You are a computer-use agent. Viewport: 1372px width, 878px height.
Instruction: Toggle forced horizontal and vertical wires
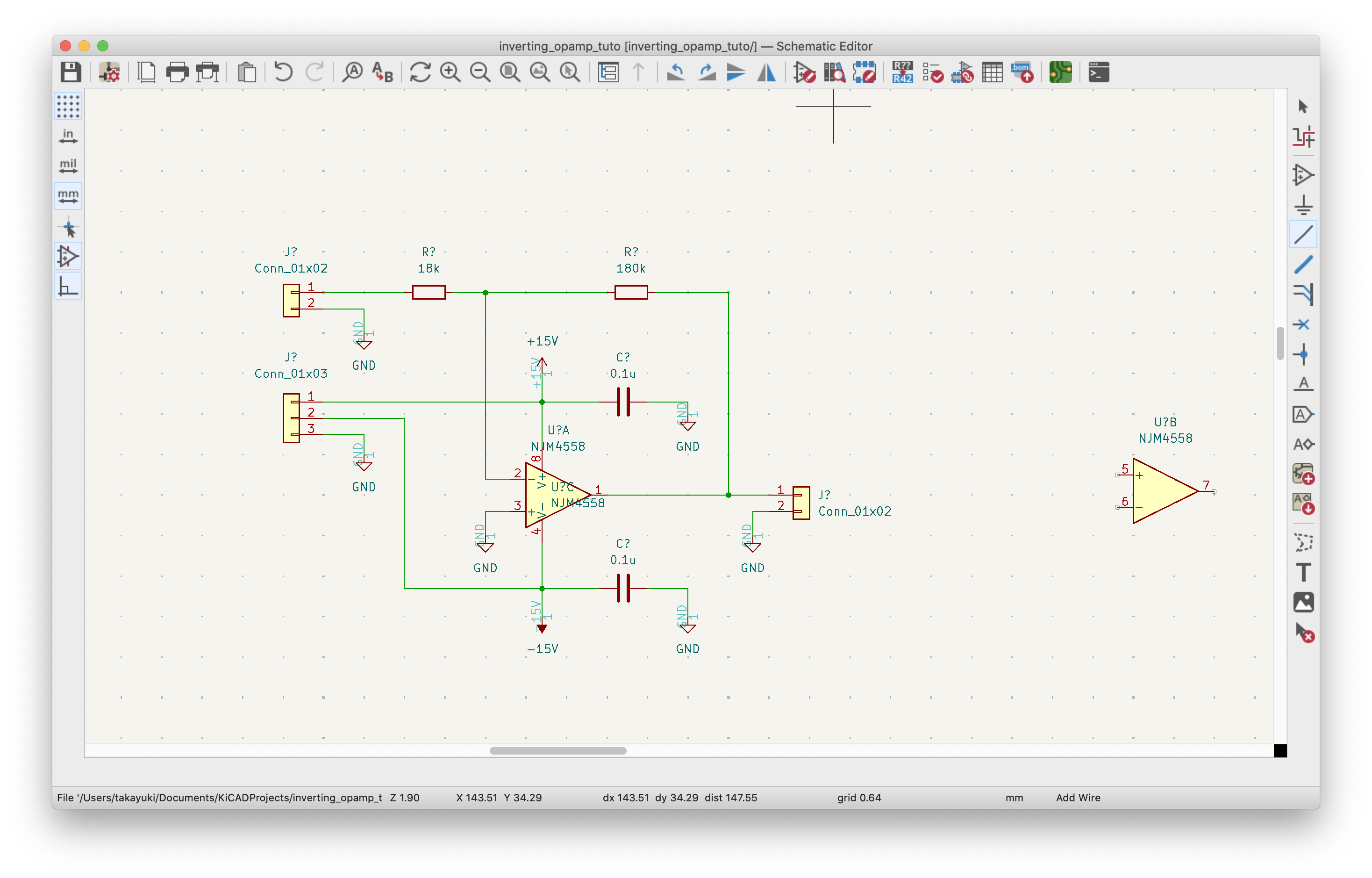[x=68, y=286]
